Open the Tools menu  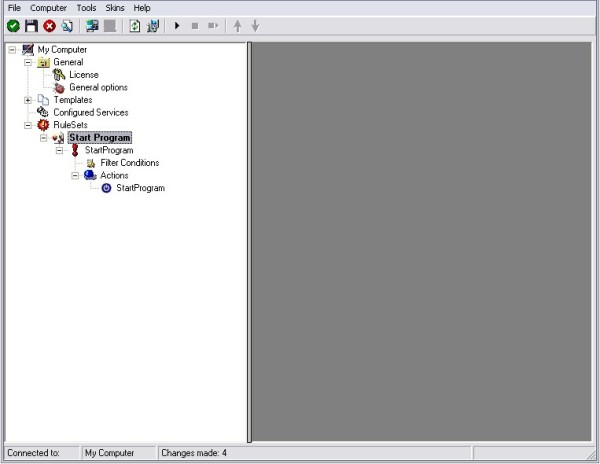click(x=87, y=8)
